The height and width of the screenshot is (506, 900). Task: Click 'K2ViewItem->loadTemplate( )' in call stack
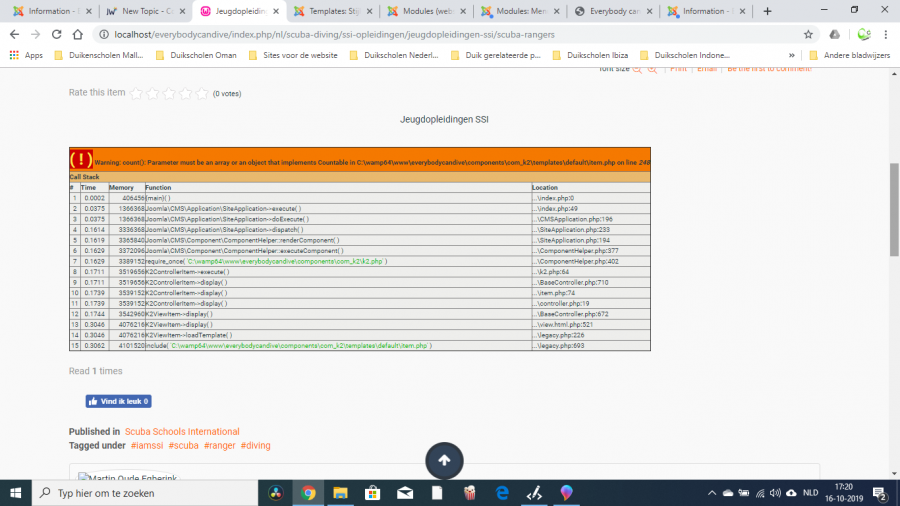tap(189, 335)
